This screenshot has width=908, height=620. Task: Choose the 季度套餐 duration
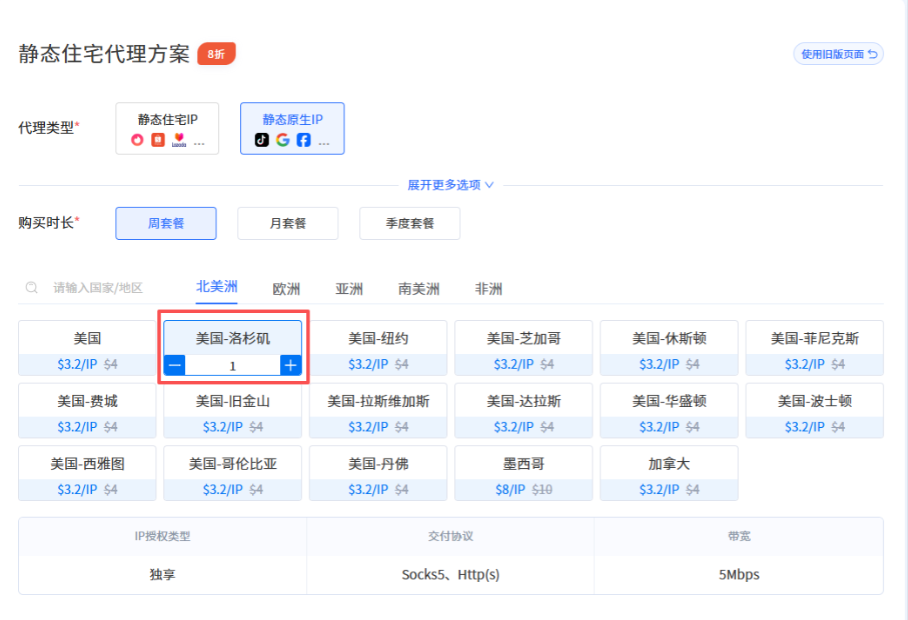410,223
